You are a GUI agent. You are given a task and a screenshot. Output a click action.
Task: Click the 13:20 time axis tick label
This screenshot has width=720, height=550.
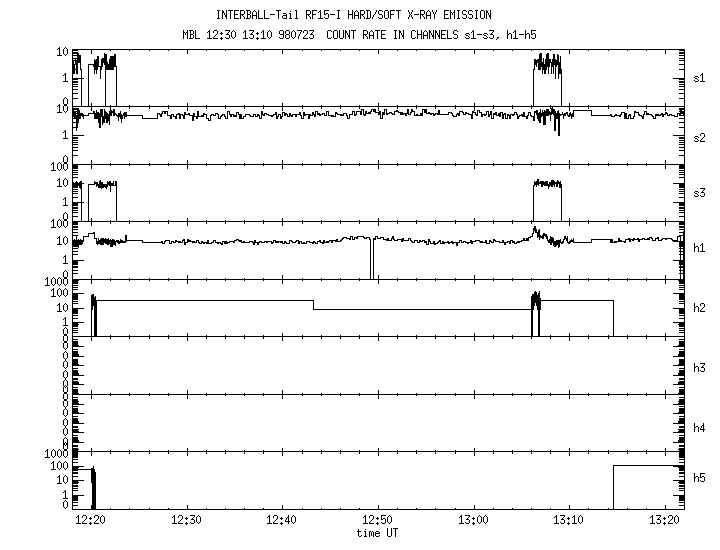tap(663, 521)
